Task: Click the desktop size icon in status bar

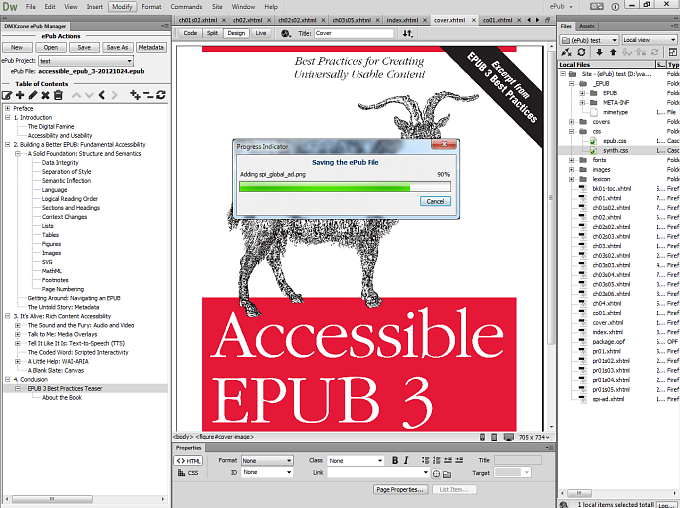Action: coord(509,437)
